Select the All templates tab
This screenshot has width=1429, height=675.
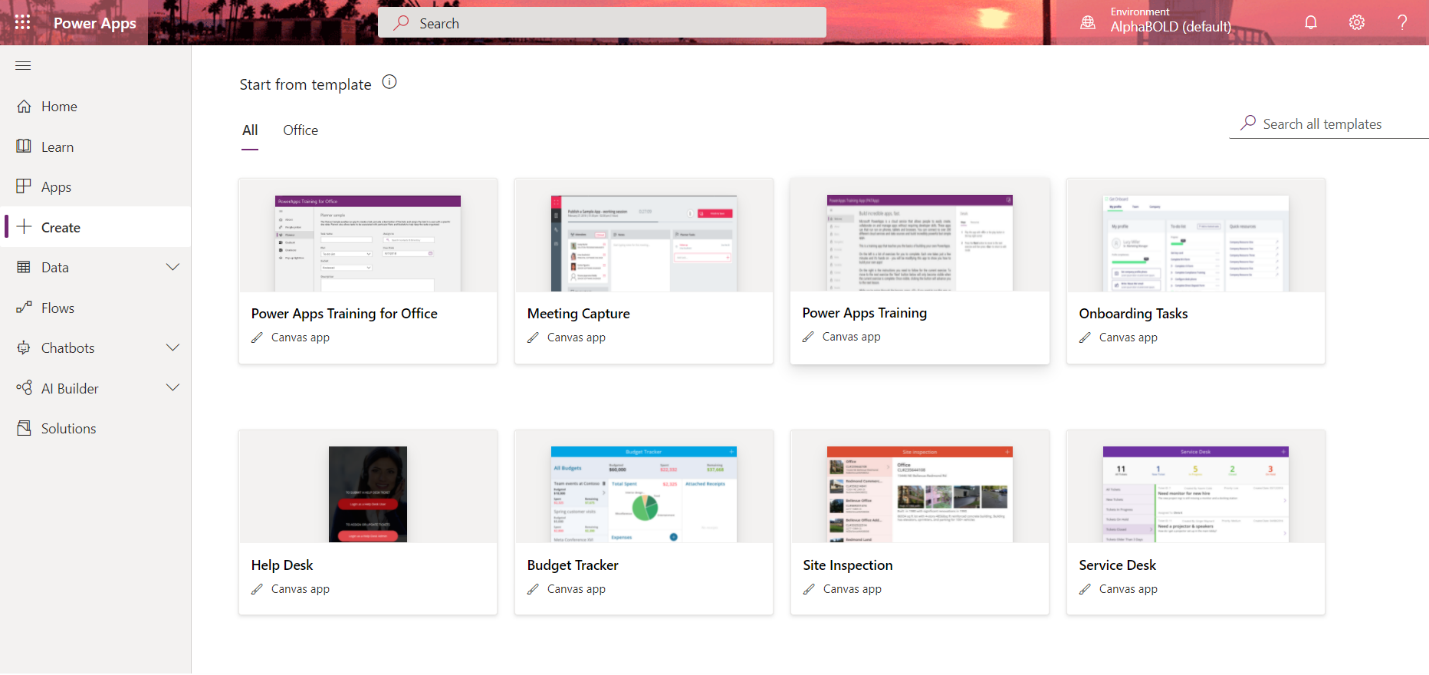pyautogui.click(x=249, y=130)
